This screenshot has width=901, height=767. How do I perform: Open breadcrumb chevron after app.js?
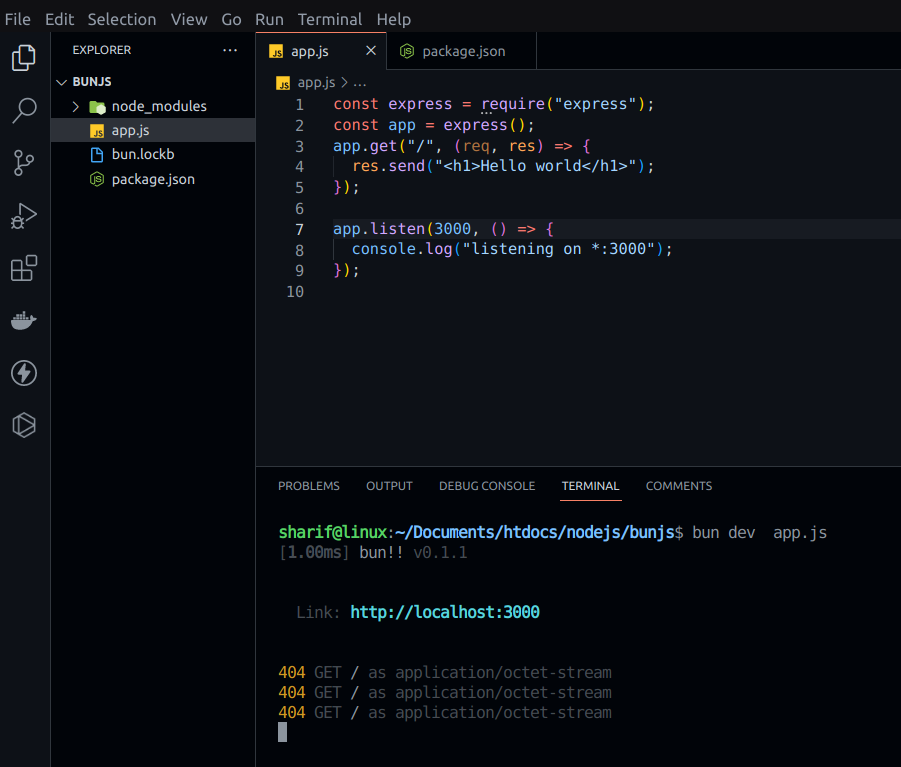click(x=344, y=83)
